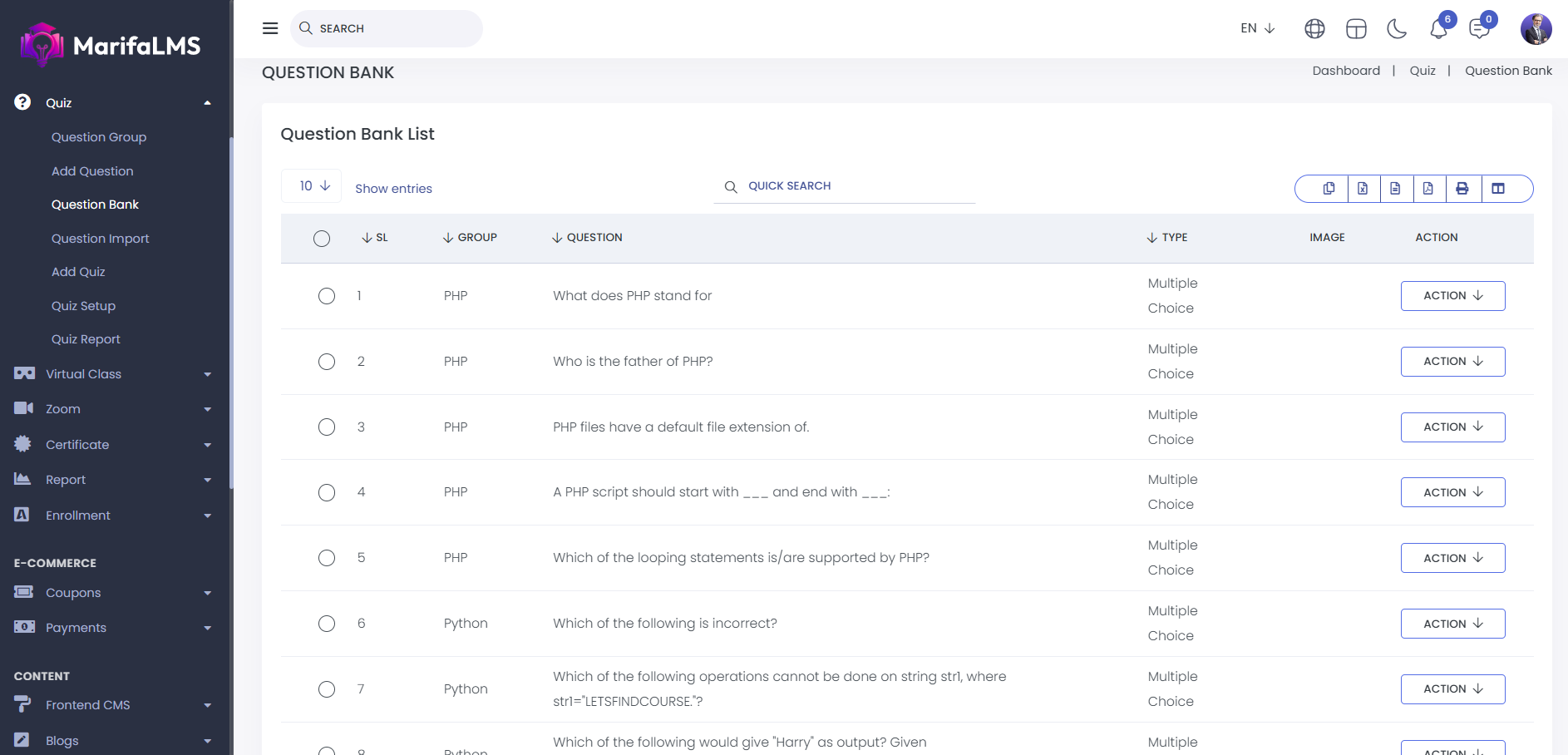Check the select-all box in header
Viewport: 1568px width, 755px height.
click(322, 239)
